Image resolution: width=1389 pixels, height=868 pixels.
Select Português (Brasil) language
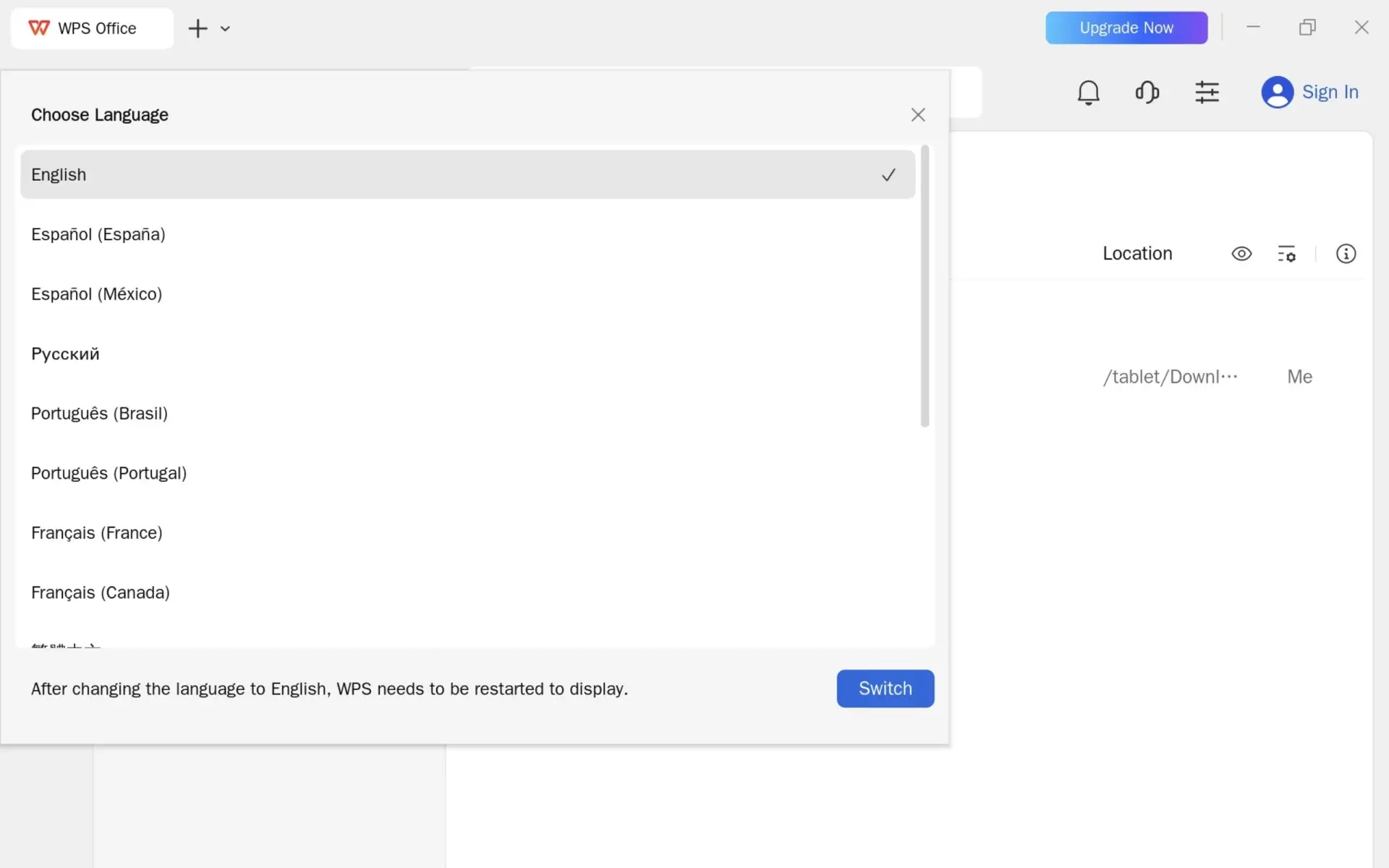tap(467, 413)
